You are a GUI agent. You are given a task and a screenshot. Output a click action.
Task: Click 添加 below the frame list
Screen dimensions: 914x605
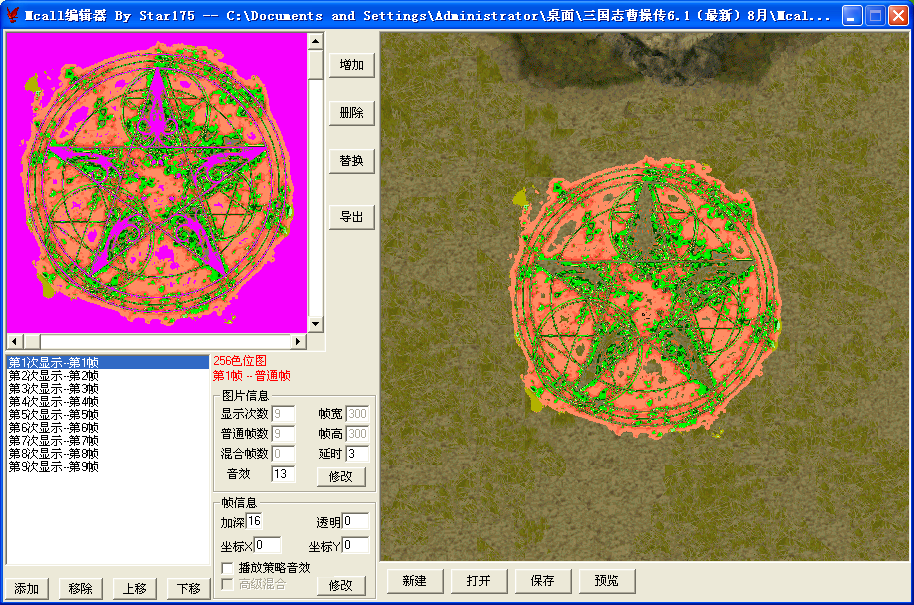point(27,589)
